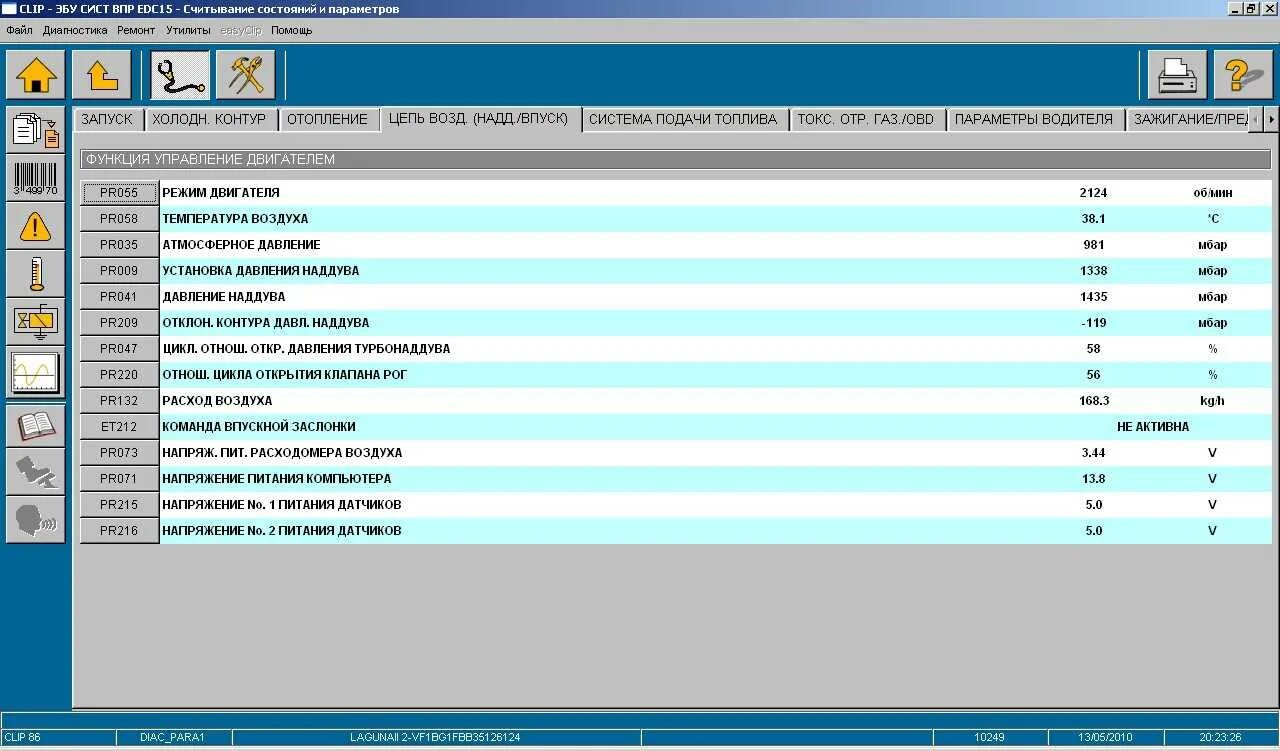Click the back/up arrow icon
This screenshot has width=1280, height=751.
coord(102,75)
